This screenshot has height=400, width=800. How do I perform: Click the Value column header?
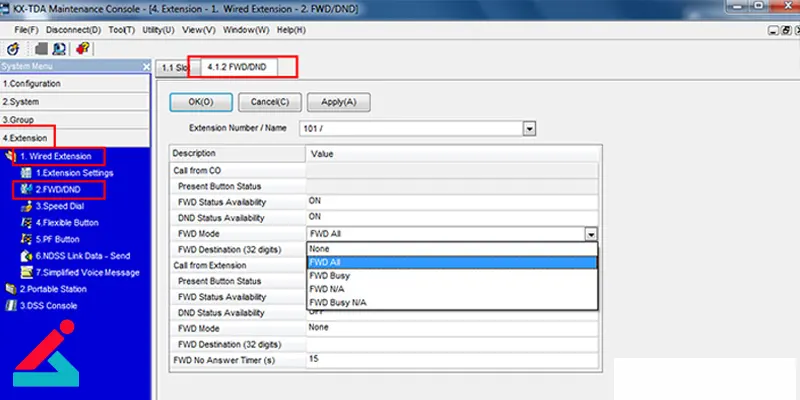453,154
